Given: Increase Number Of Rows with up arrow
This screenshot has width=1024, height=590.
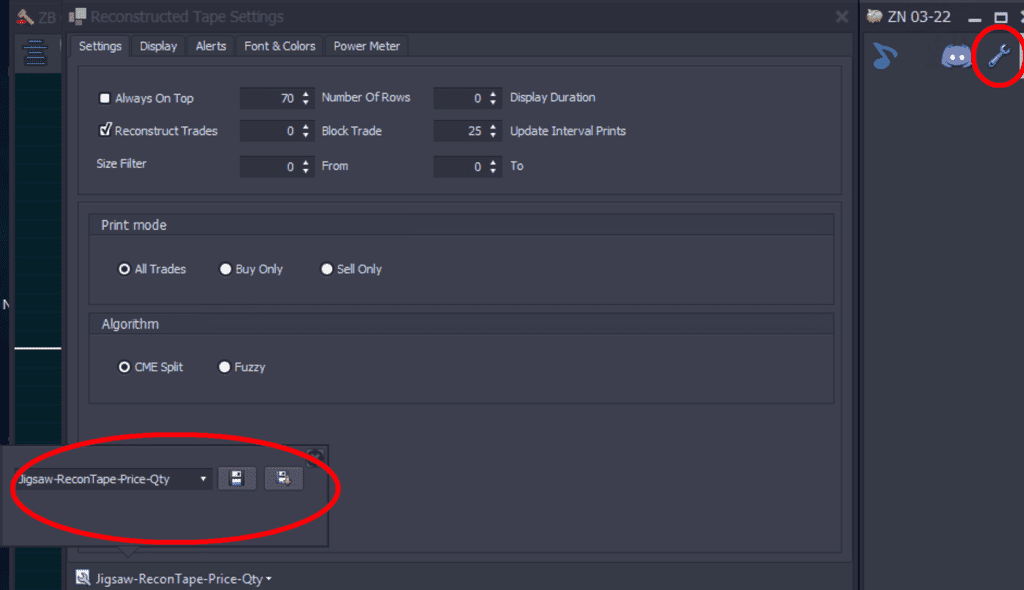Looking at the screenshot, I should [x=306, y=93].
